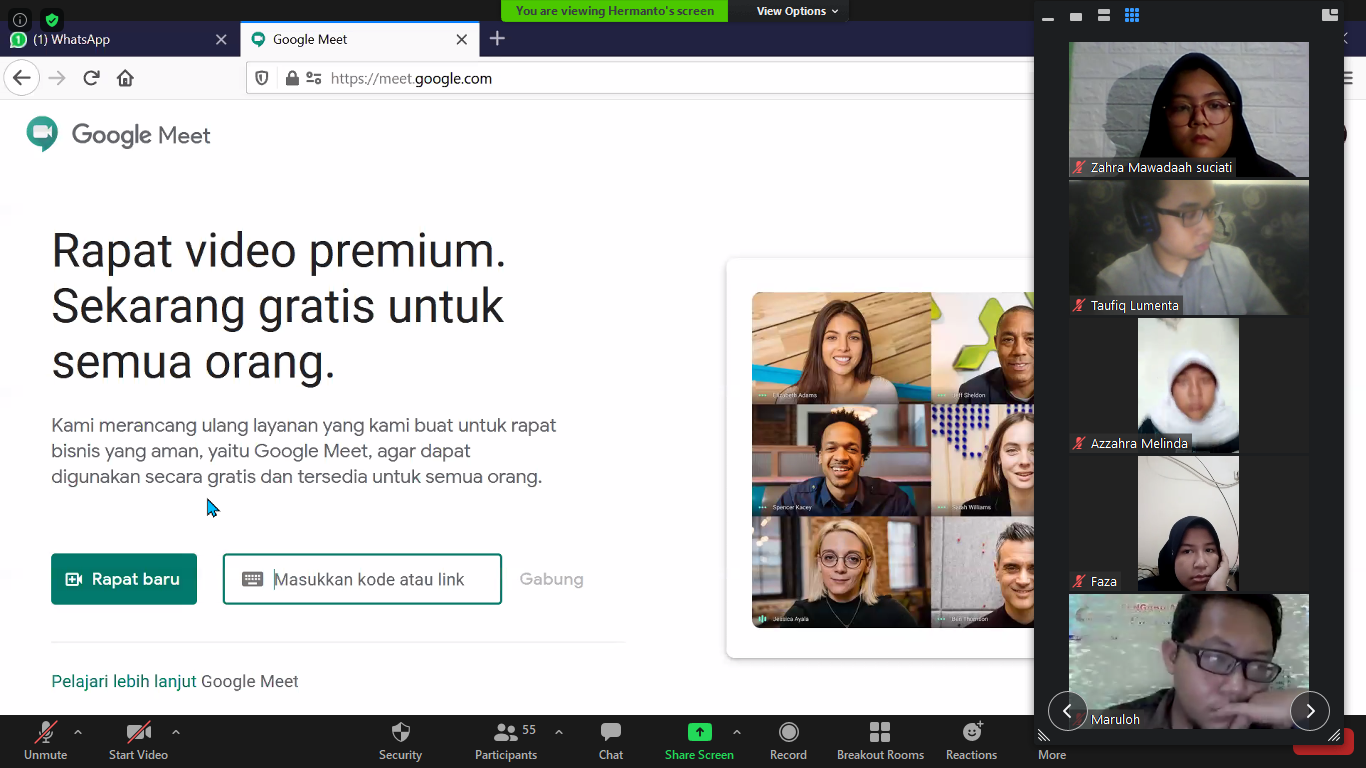The width and height of the screenshot is (1366, 768).
Task: Click the Google Meet promo image collage
Action: [893, 460]
